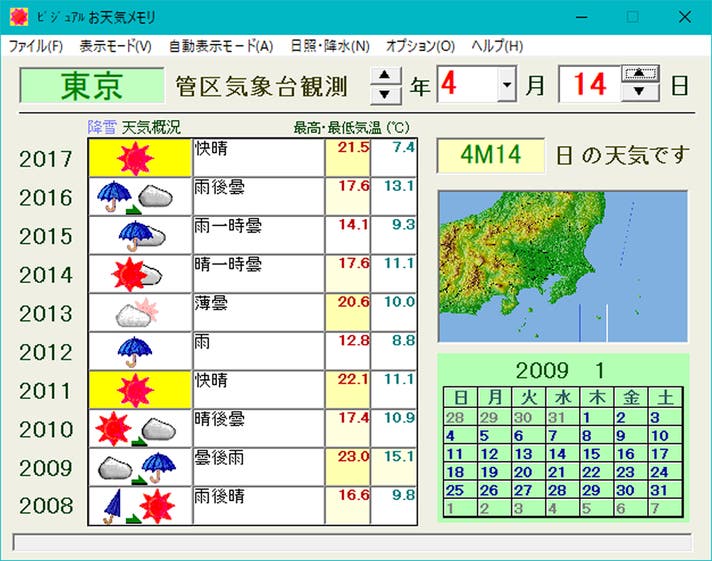Open the ファイル(F) menu
Screen dimensions: 712x561
pyautogui.click(x=35, y=46)
